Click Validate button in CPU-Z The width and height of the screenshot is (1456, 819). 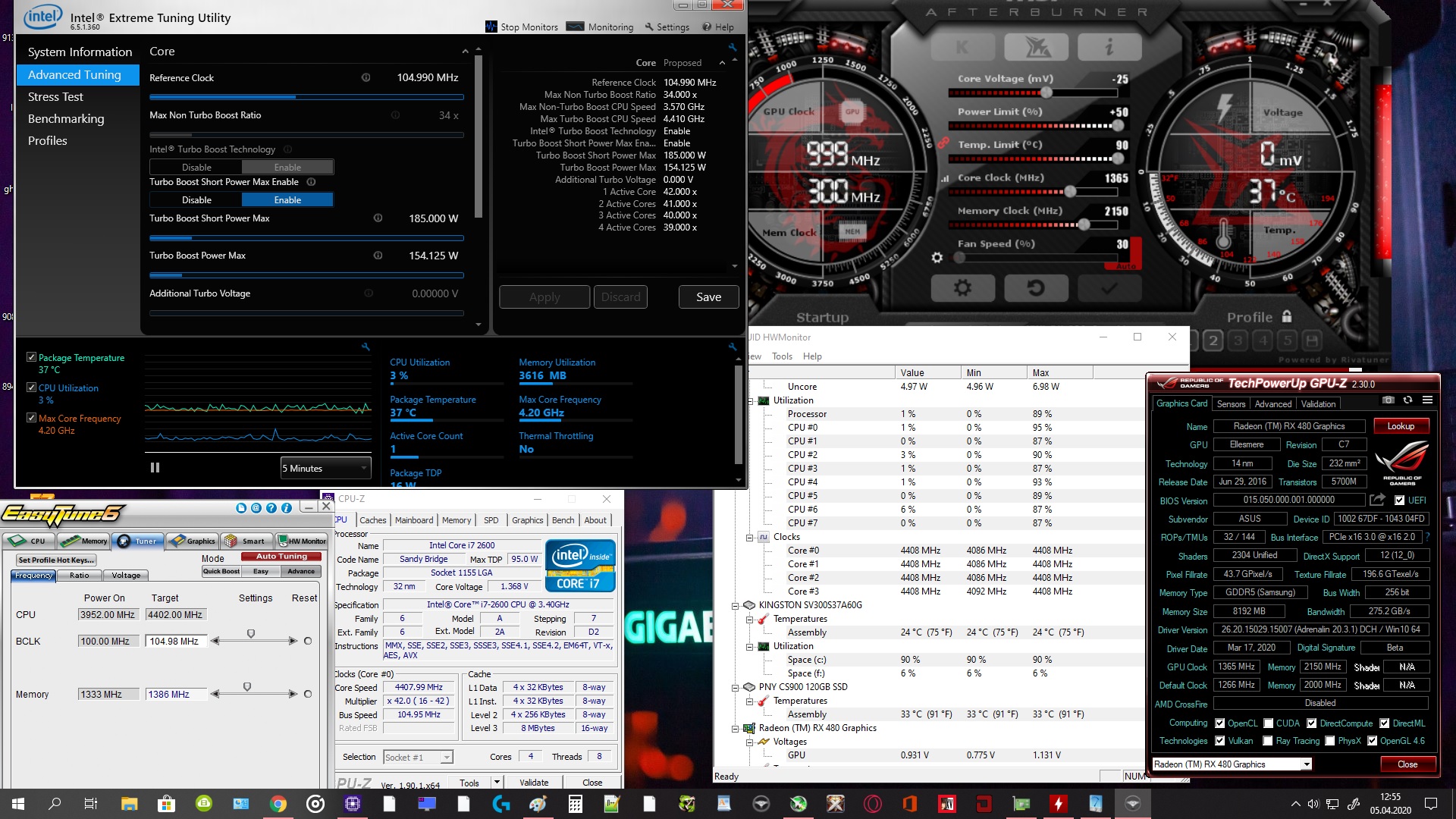point(534,783)
